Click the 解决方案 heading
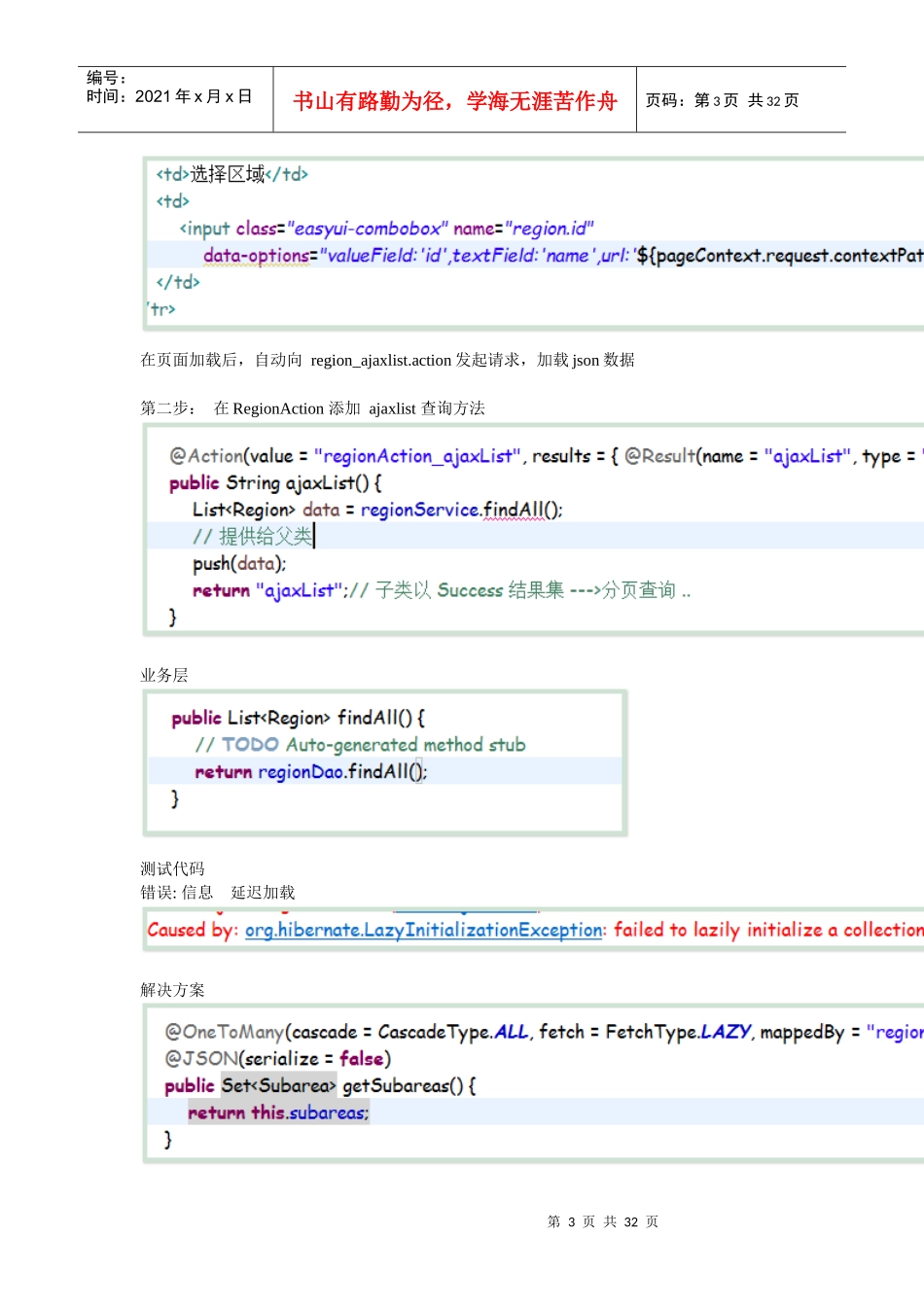 (x=172, y=990)
